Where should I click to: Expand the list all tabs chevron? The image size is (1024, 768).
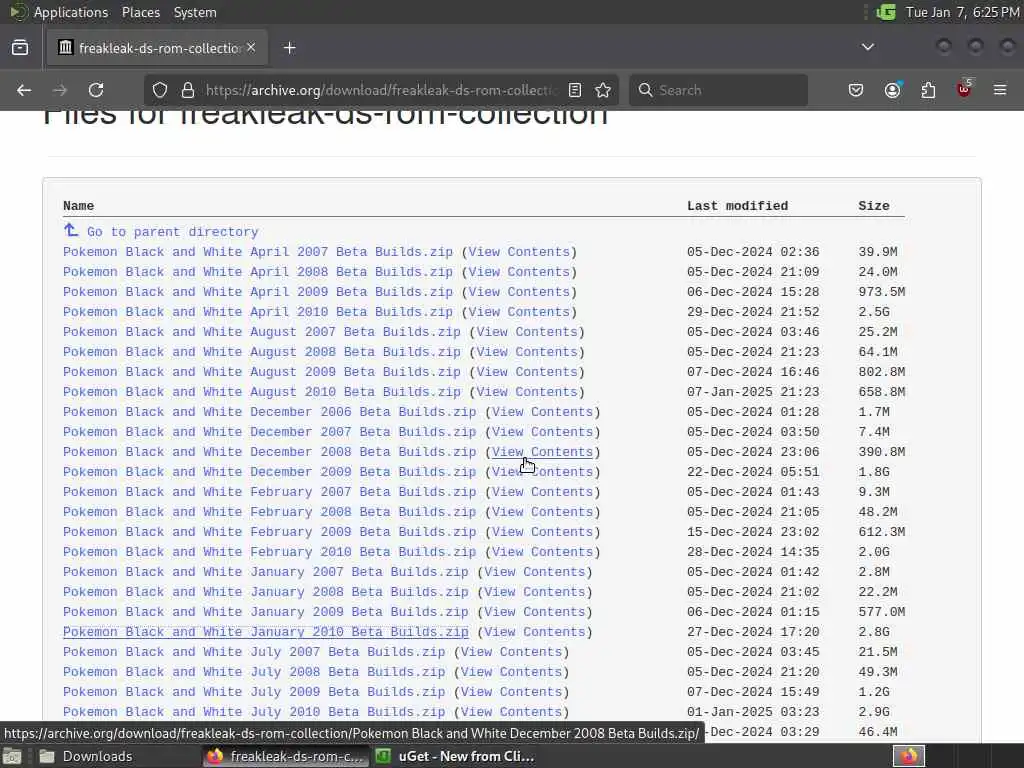click(868, 47)
